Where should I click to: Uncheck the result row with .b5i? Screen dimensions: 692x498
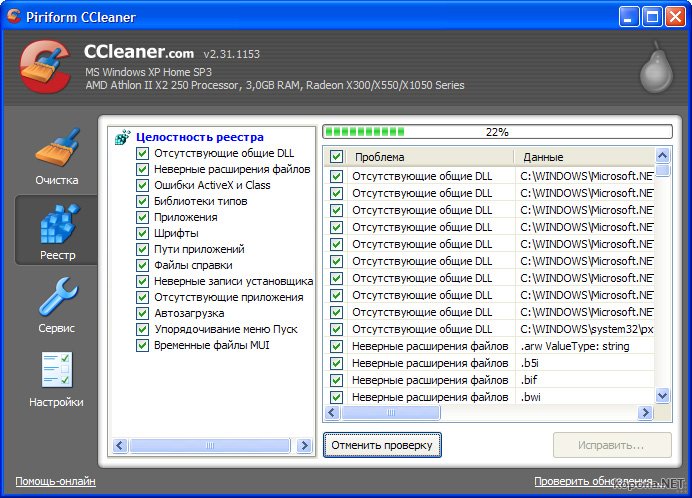[336, 363]
